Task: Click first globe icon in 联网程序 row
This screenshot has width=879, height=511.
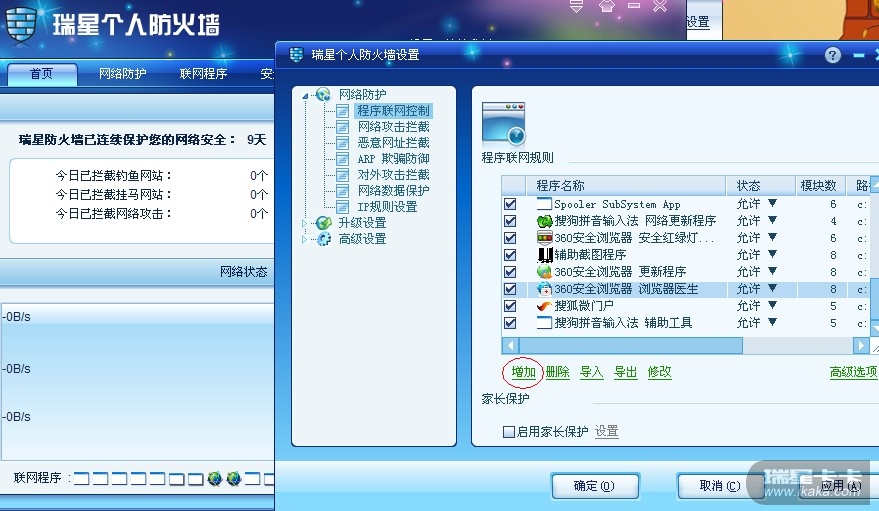Action: coord(215,479)
